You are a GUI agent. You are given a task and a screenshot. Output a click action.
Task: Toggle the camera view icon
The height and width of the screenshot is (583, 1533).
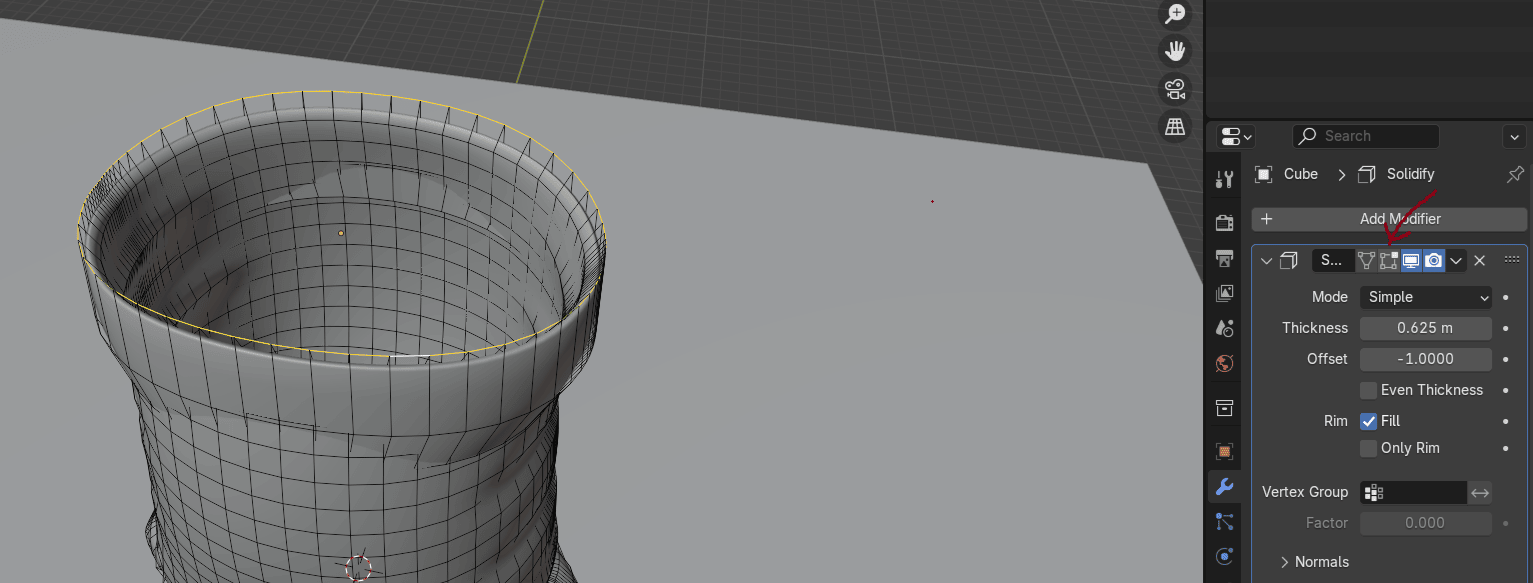click(1174, 89)
